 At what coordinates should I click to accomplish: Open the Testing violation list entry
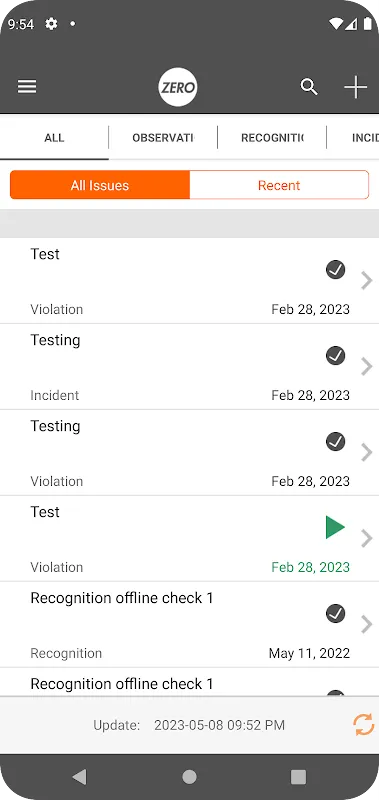pyautogui.click(x=189, y=453)
